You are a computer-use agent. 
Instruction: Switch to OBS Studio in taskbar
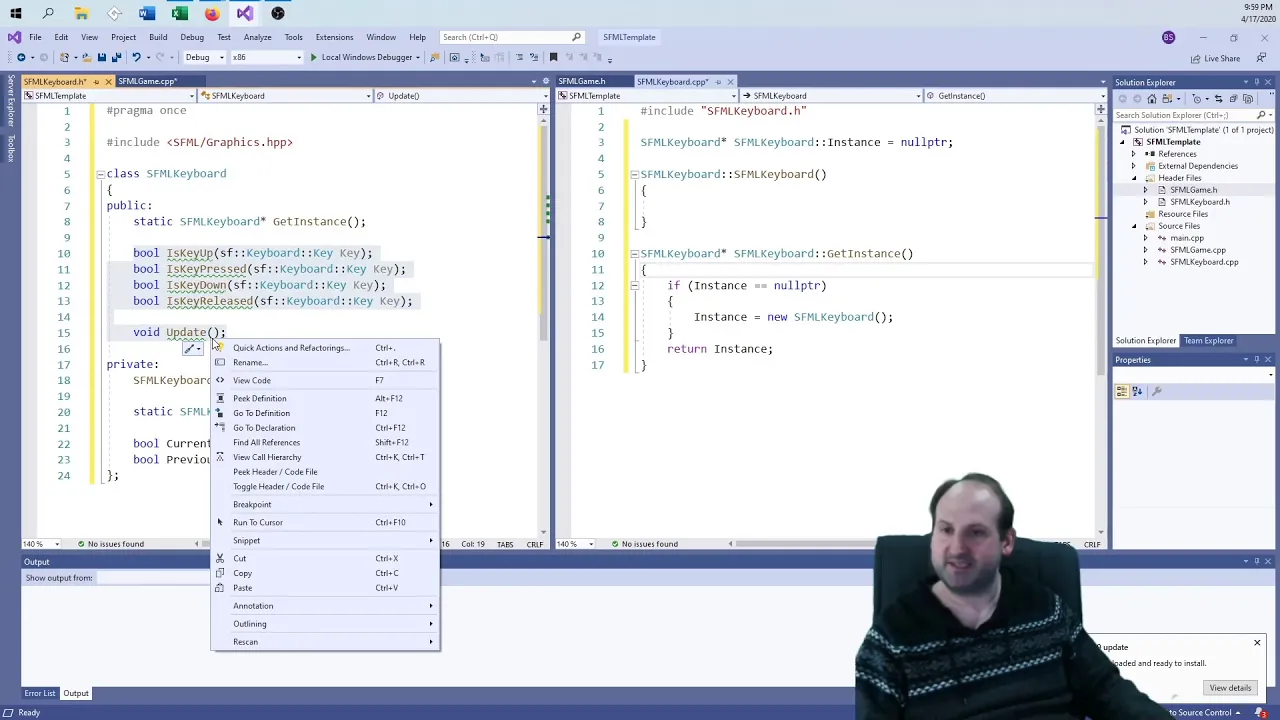point(278,14)
